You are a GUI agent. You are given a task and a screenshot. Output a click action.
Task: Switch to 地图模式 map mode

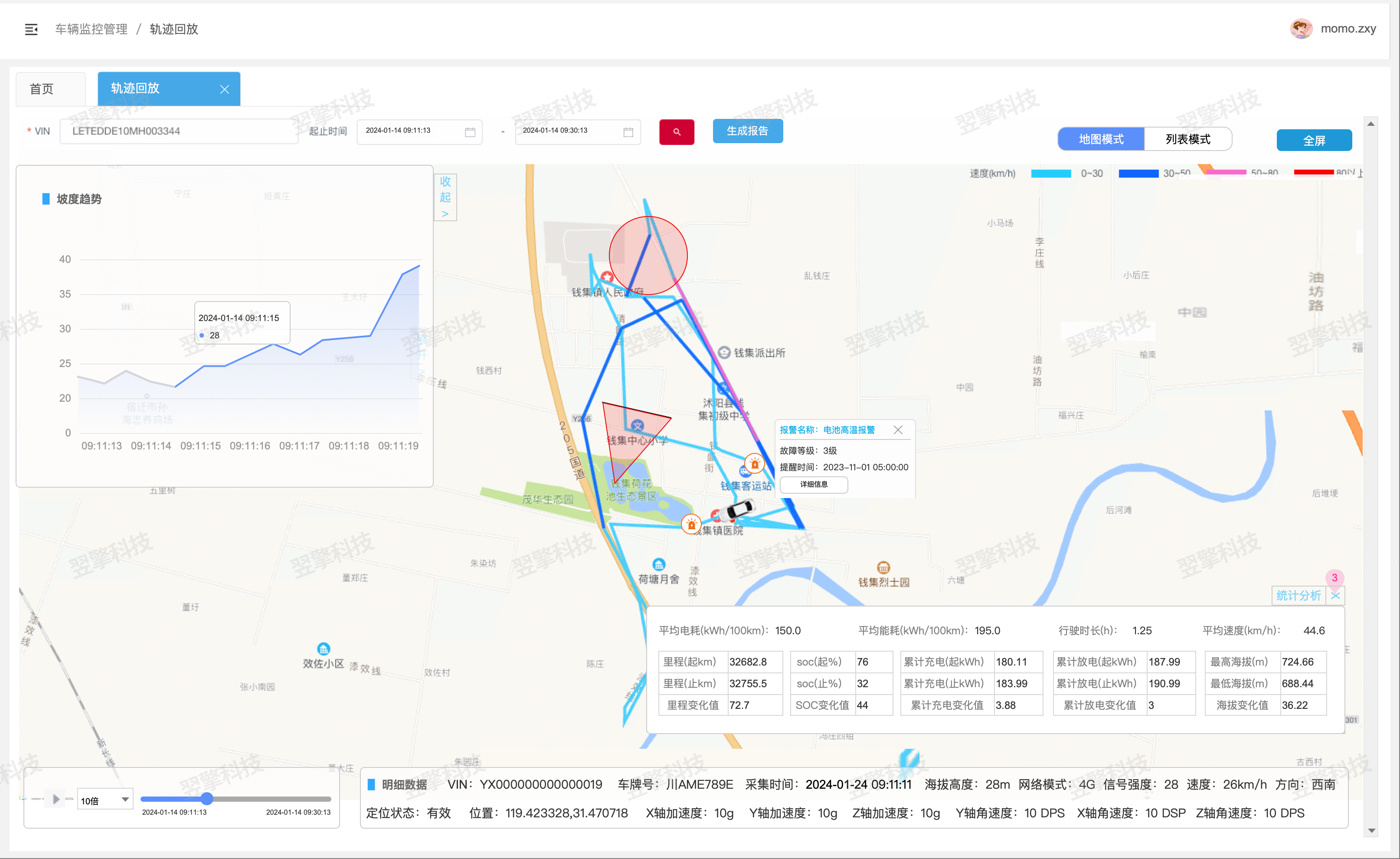coord(1101,139)
